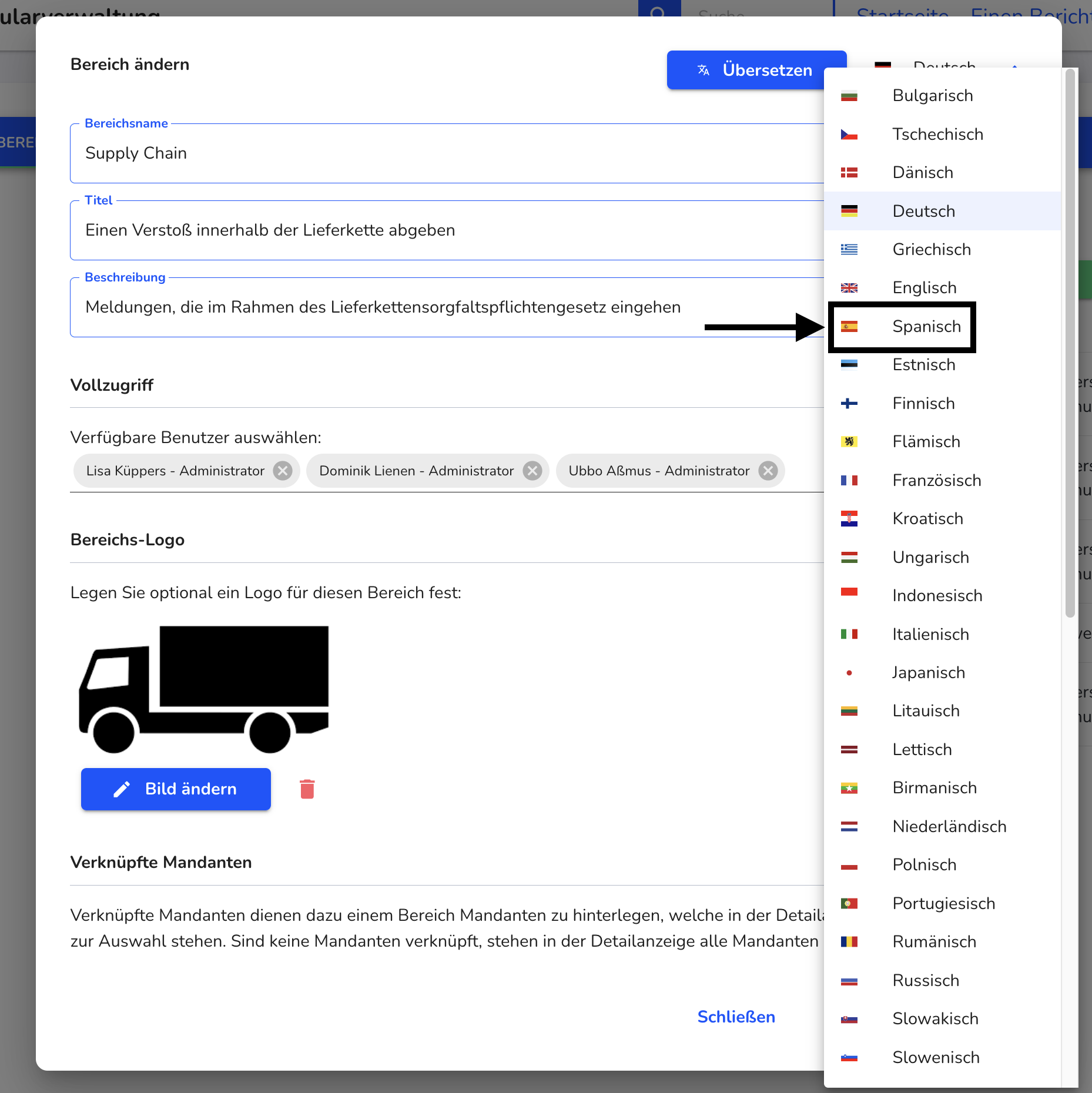
Task: Click the language dropdown scrollbar
Action: (x=1070, y=344)
